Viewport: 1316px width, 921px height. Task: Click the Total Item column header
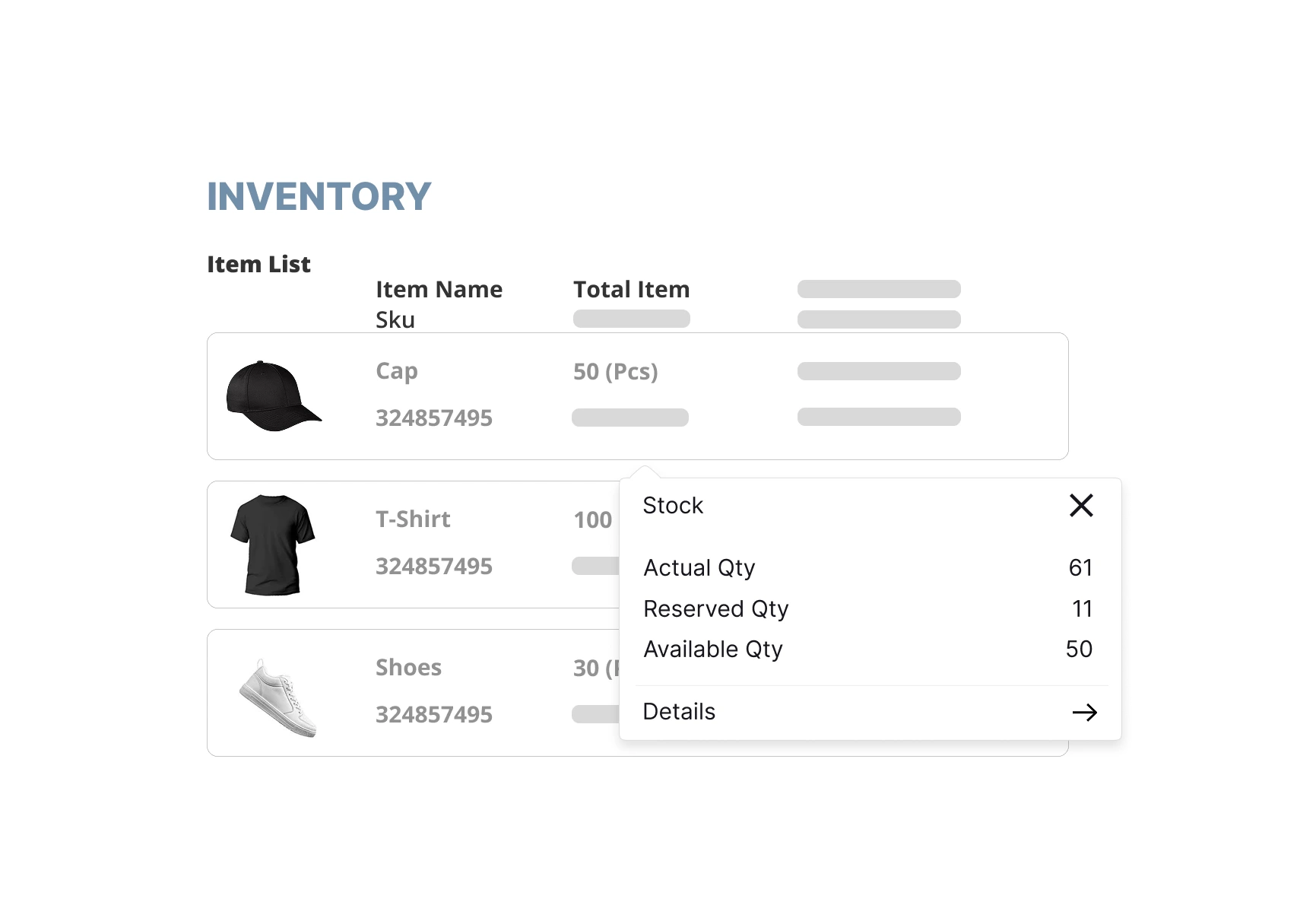631,290
